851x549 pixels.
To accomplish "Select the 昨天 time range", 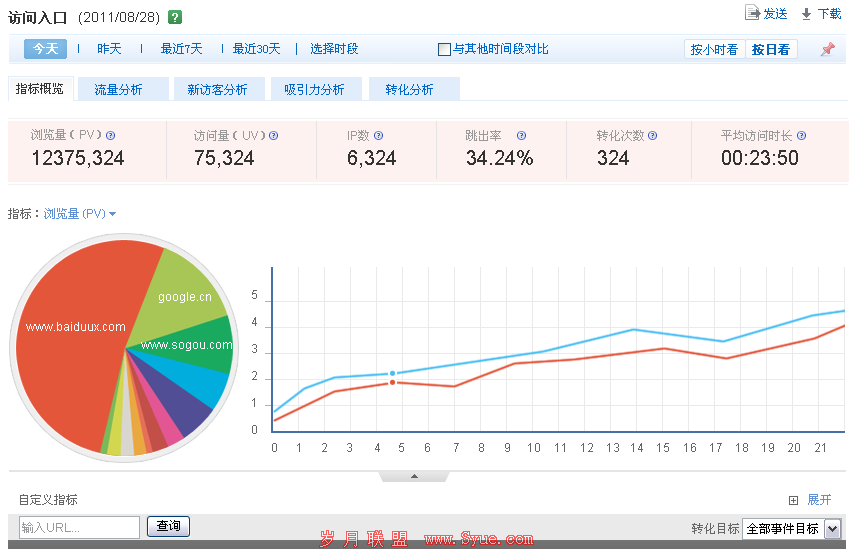I will tap(109, 49).
